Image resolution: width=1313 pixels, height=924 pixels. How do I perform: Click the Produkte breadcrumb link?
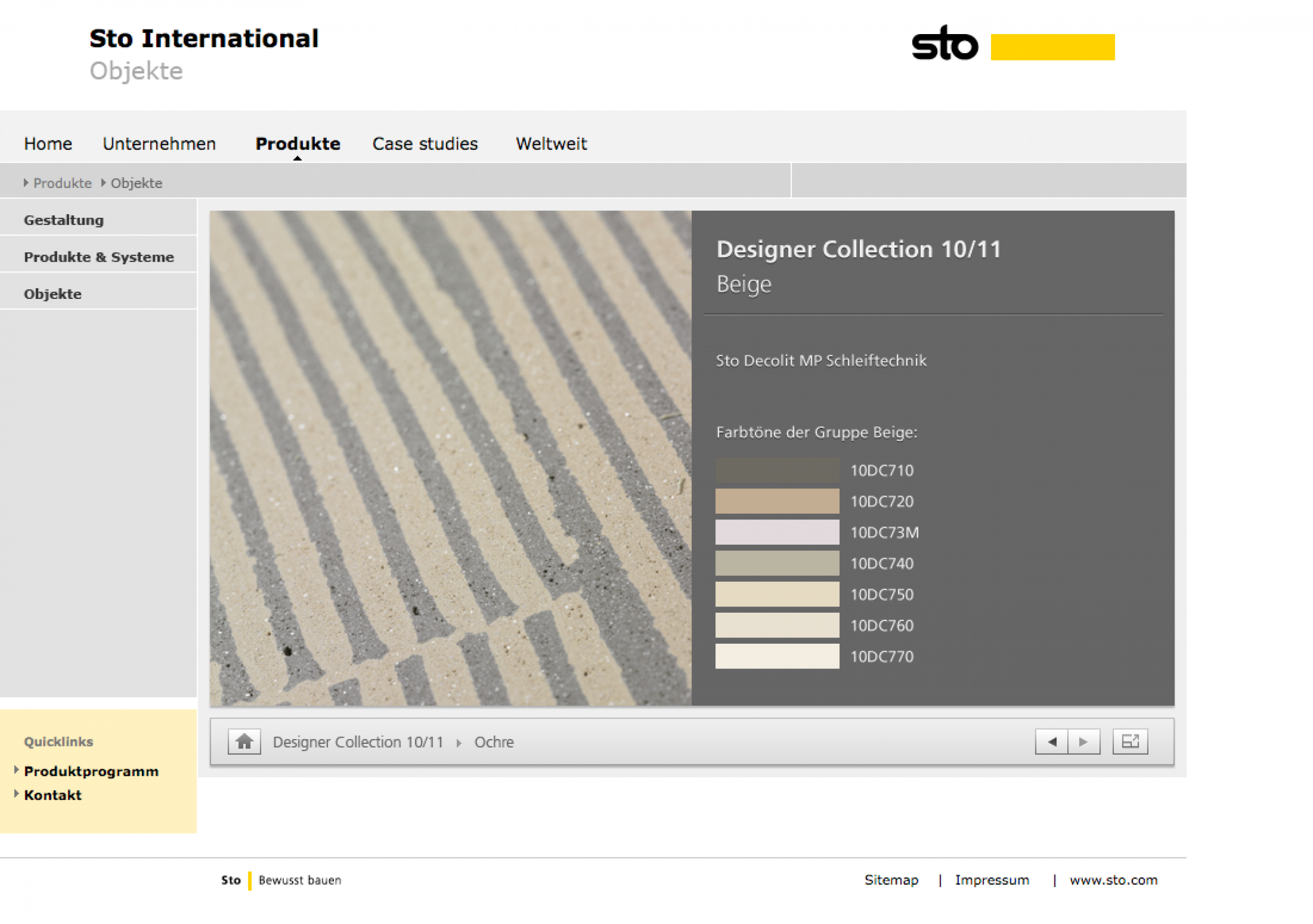pos(62,183)
